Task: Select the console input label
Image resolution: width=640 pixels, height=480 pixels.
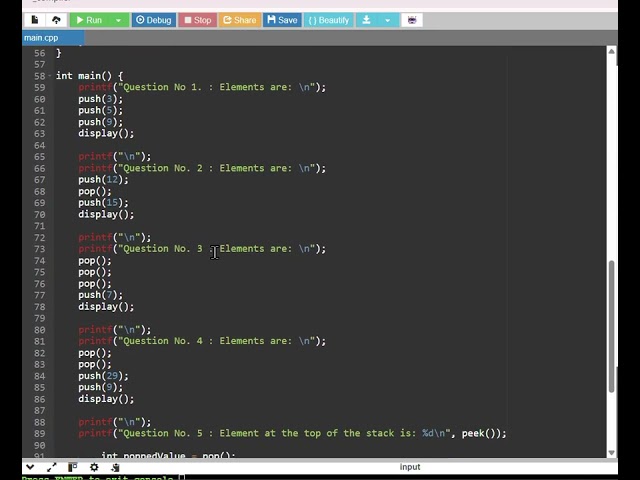Action: 410,467
